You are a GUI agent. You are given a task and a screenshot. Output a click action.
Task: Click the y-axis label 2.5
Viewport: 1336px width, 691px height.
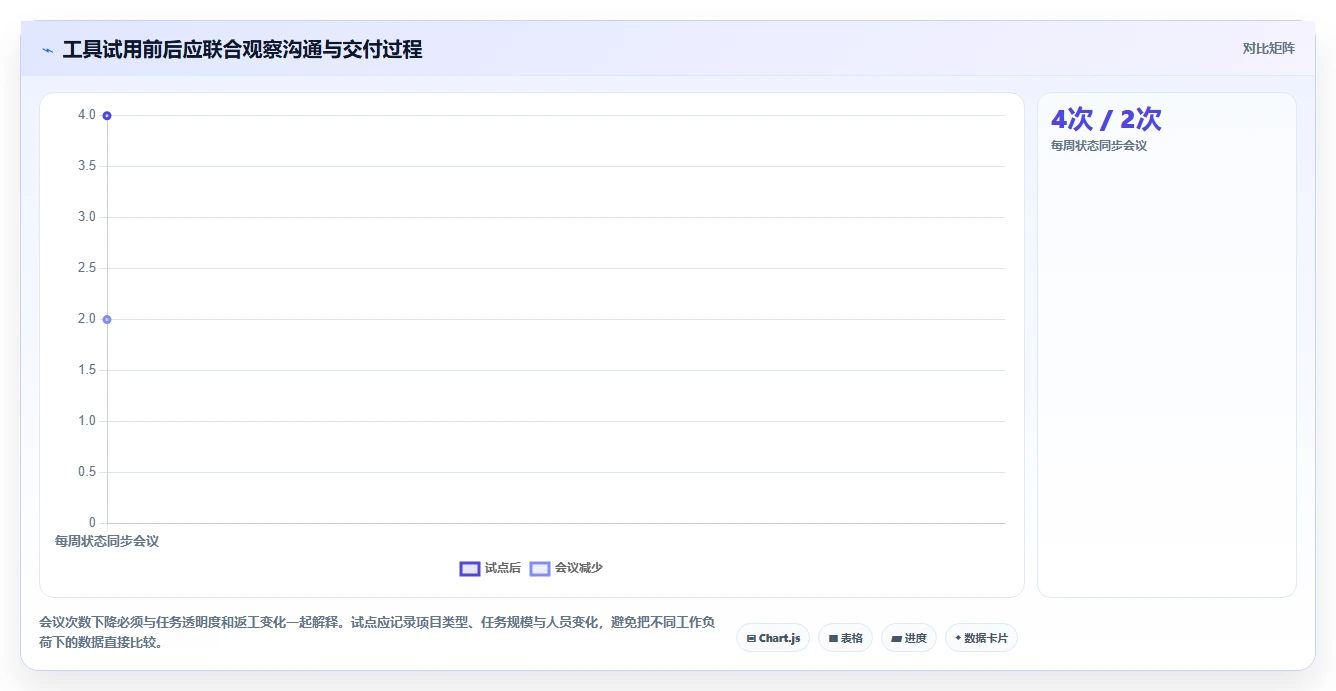point(86,268)
